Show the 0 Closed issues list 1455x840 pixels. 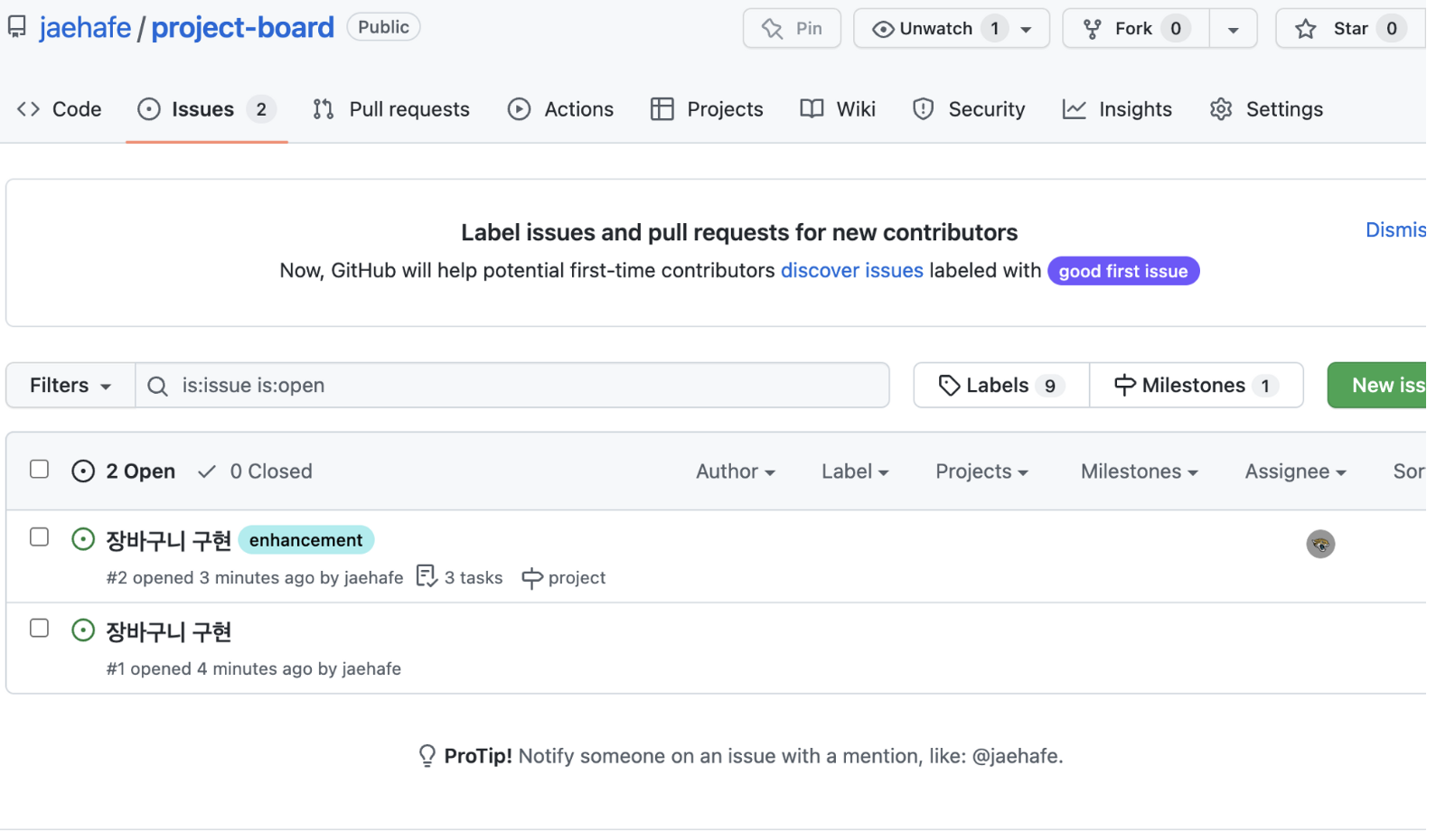point(256,471)
